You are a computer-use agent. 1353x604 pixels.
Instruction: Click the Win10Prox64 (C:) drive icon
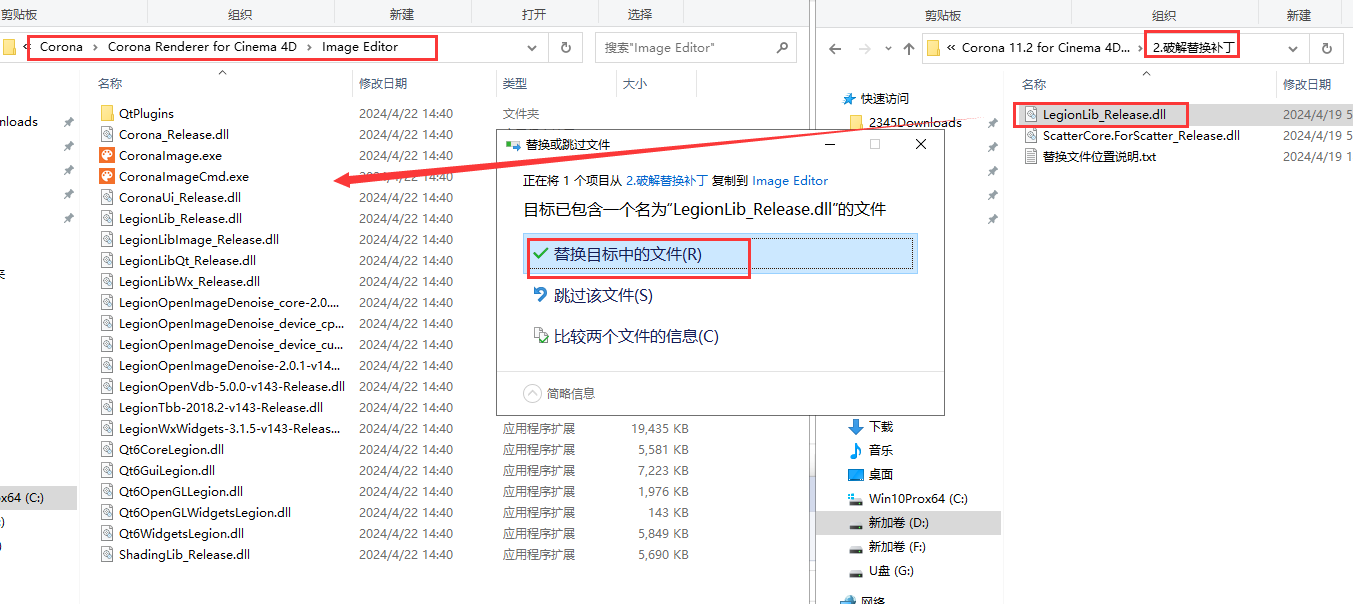(855, 498)
